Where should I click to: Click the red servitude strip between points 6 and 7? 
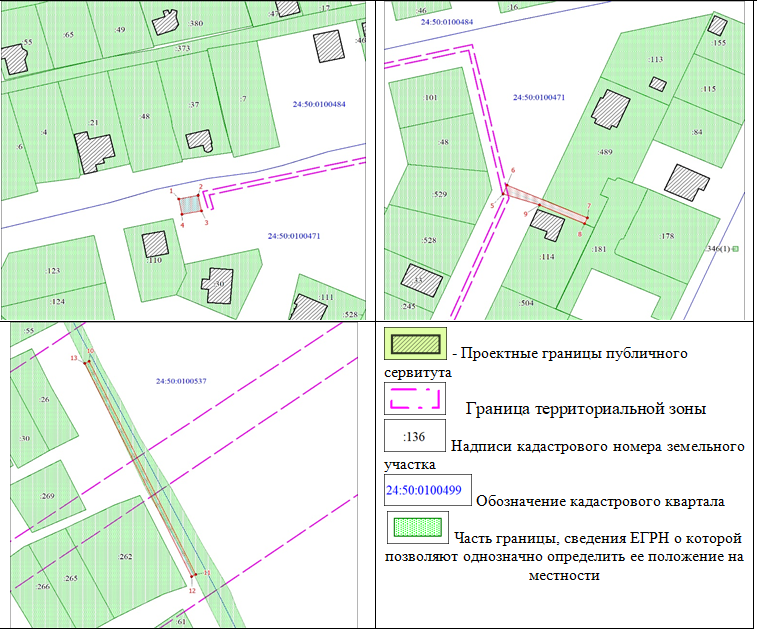[546, 205]
